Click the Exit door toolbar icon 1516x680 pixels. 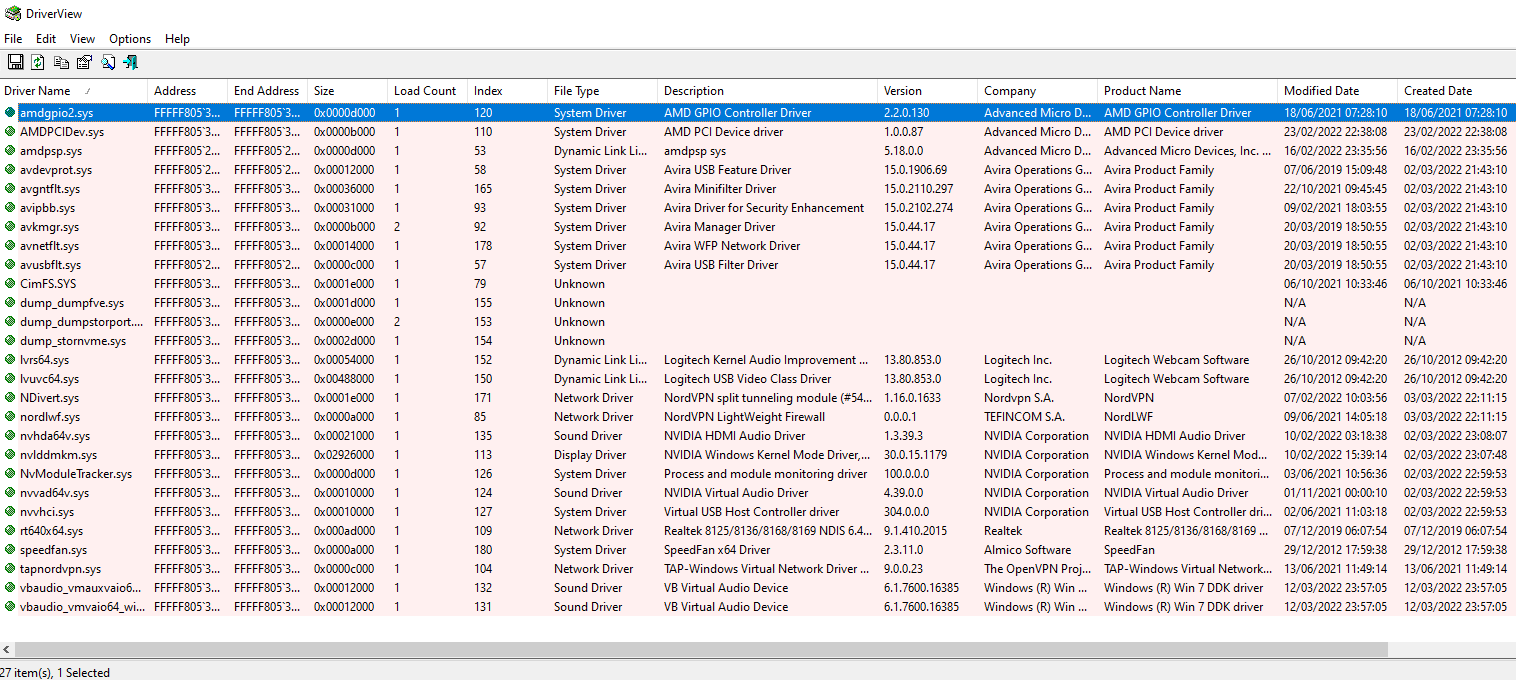pyautogui.click(x=130, y=62)
